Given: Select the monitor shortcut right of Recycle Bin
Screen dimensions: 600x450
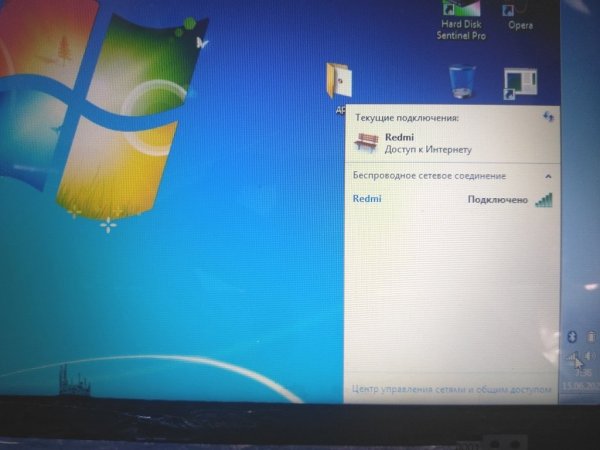Looking at the screenshot, I should [520, 84].
